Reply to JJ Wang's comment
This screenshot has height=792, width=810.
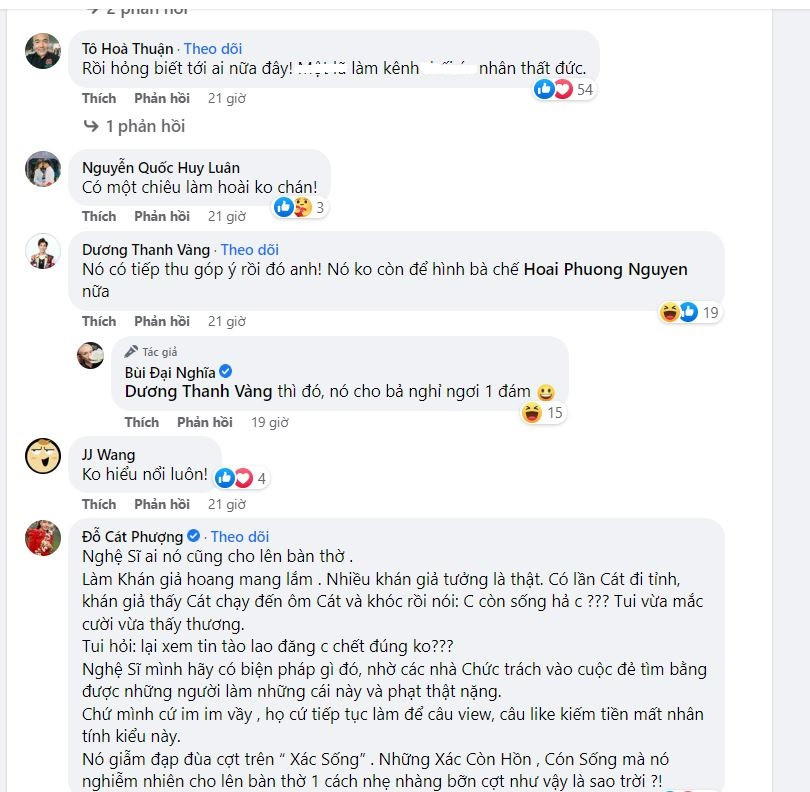[x=162, y=504]
